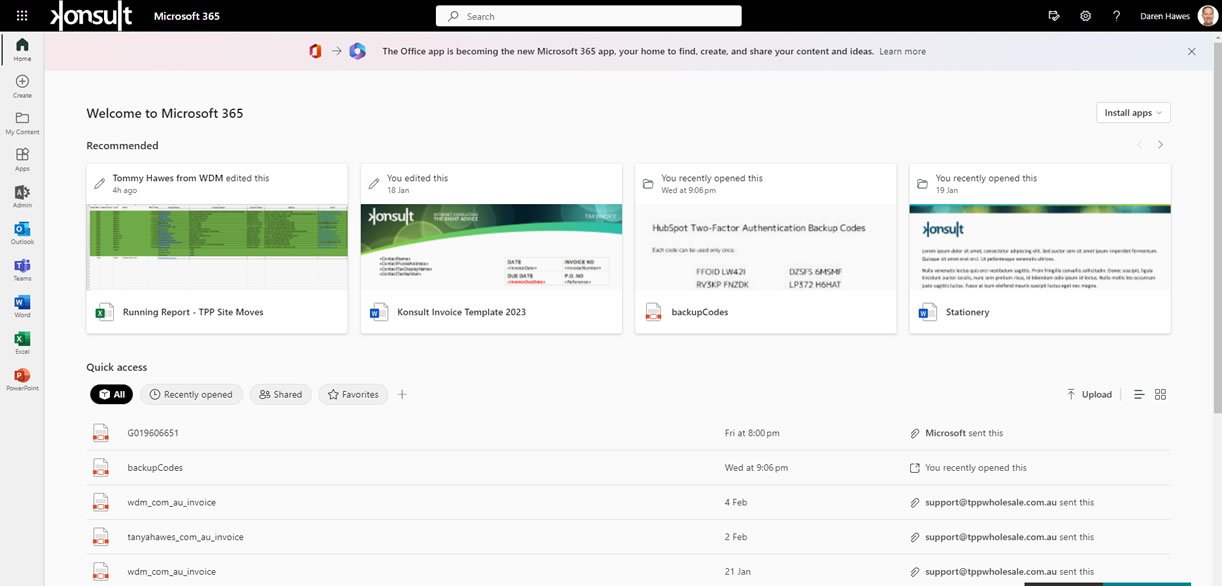Switch to grid view layout
The width and height of the screenshot is (1222, 586).
[x=1160, y=395]
